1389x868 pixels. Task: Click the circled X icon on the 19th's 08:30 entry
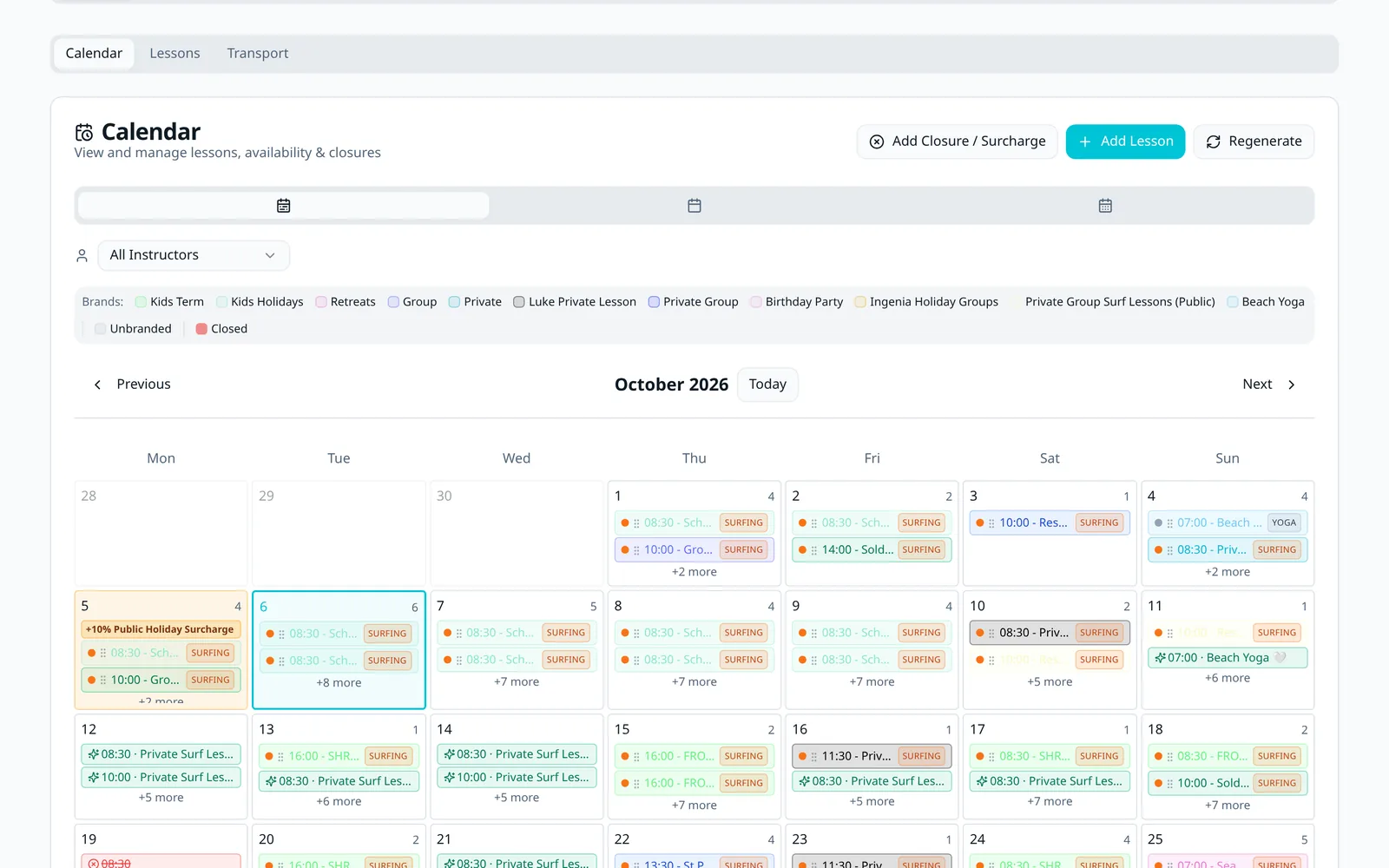[94, 864]
